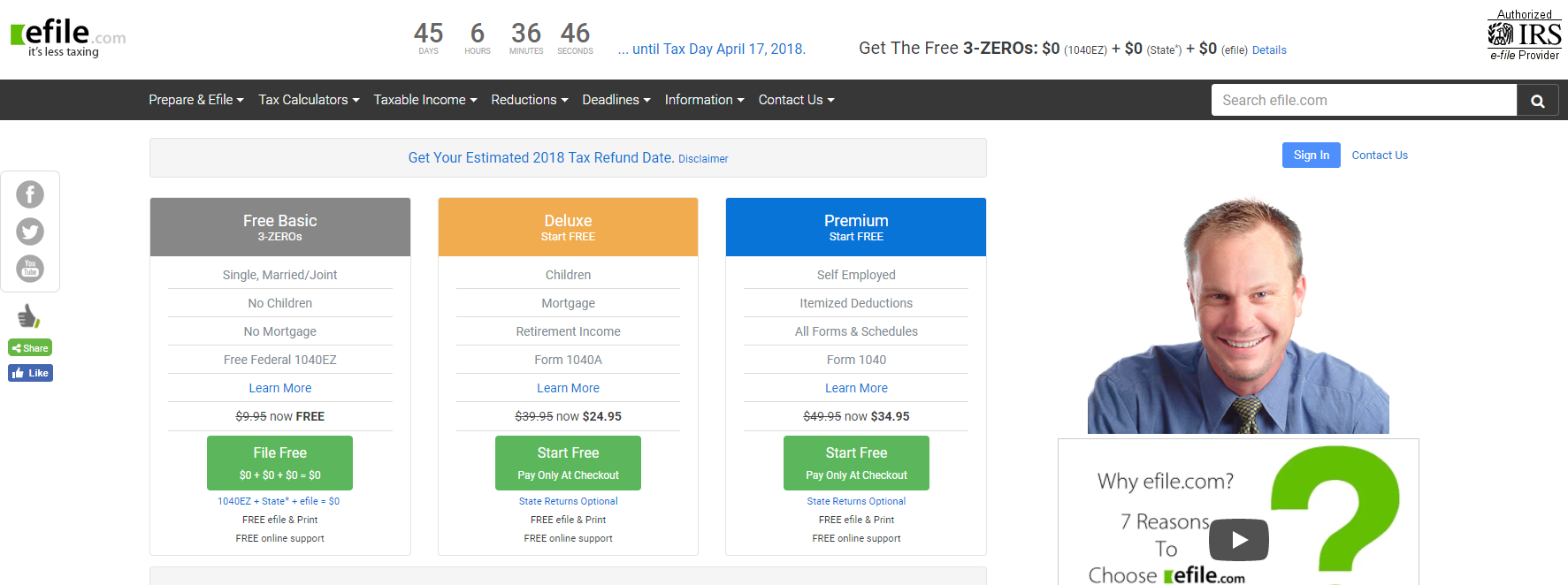The height and width of the screenshot is (585, 1568).
Task: Open the YouTube social icon
Action: tap(30, 269)
